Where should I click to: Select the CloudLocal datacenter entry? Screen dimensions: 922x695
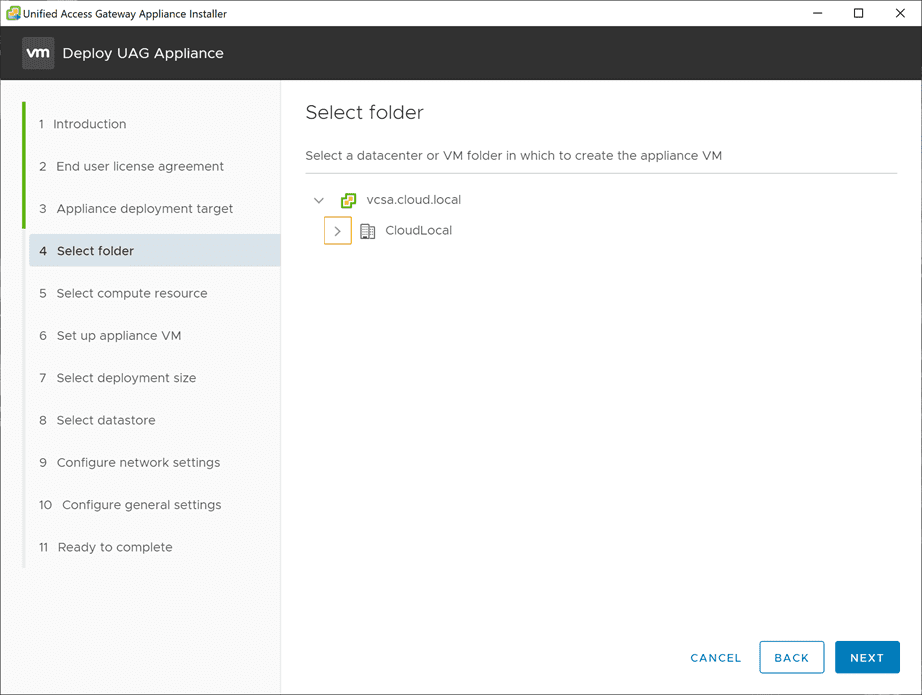(x=418, y=231)
